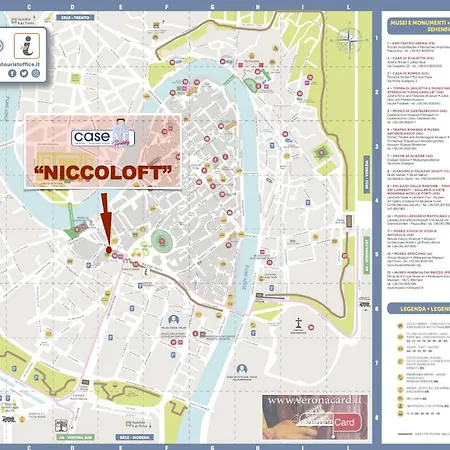Screen dimensions: 450x450
Task: Click the vertical A4 - VERONA EST label
Action: (367, 256)
